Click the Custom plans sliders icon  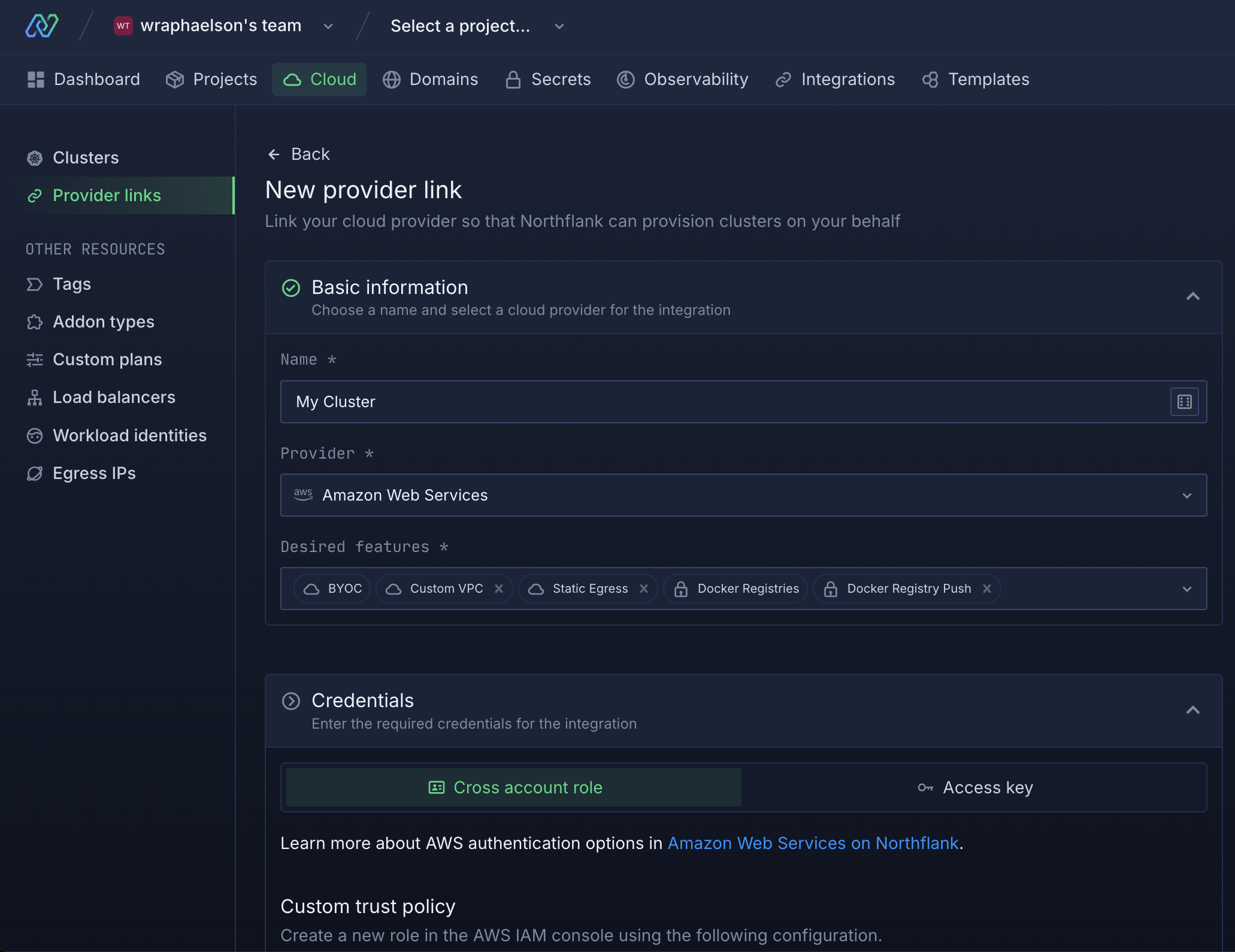(35, 360)
